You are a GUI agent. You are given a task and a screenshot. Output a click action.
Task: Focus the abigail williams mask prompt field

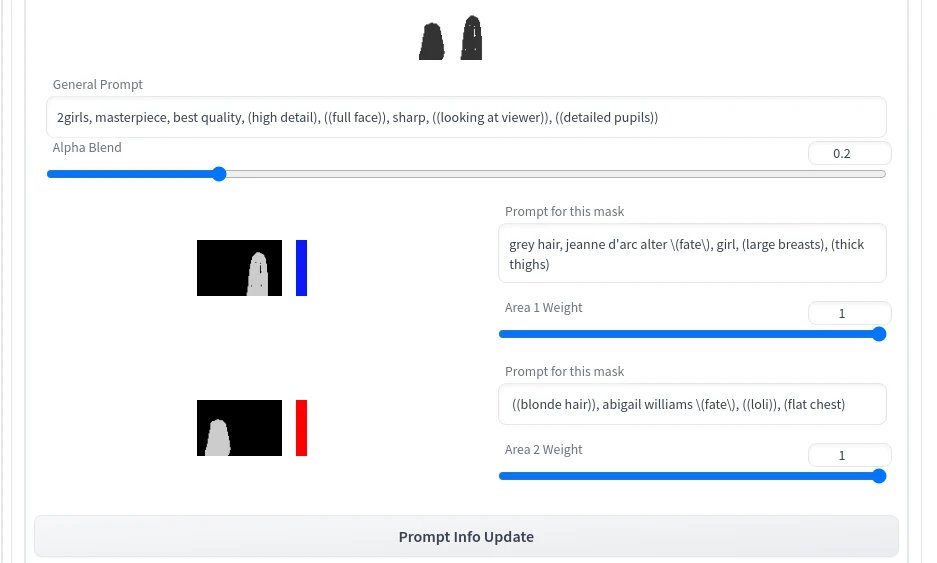692,404
